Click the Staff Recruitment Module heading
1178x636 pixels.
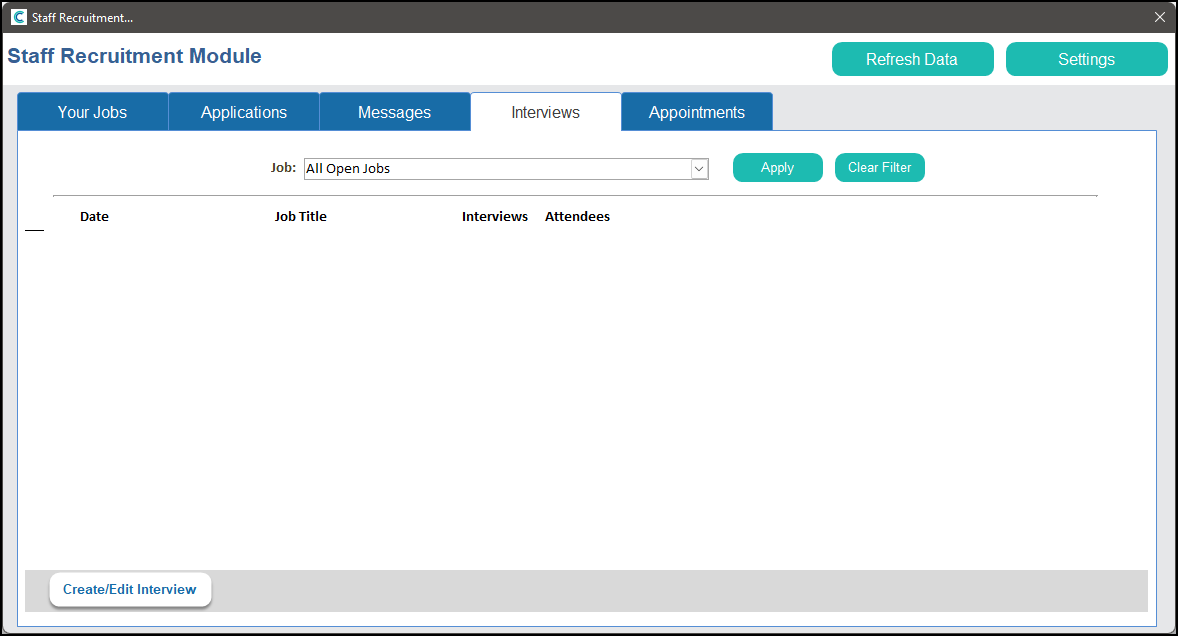pyautogui.click(x=134, y=56)
